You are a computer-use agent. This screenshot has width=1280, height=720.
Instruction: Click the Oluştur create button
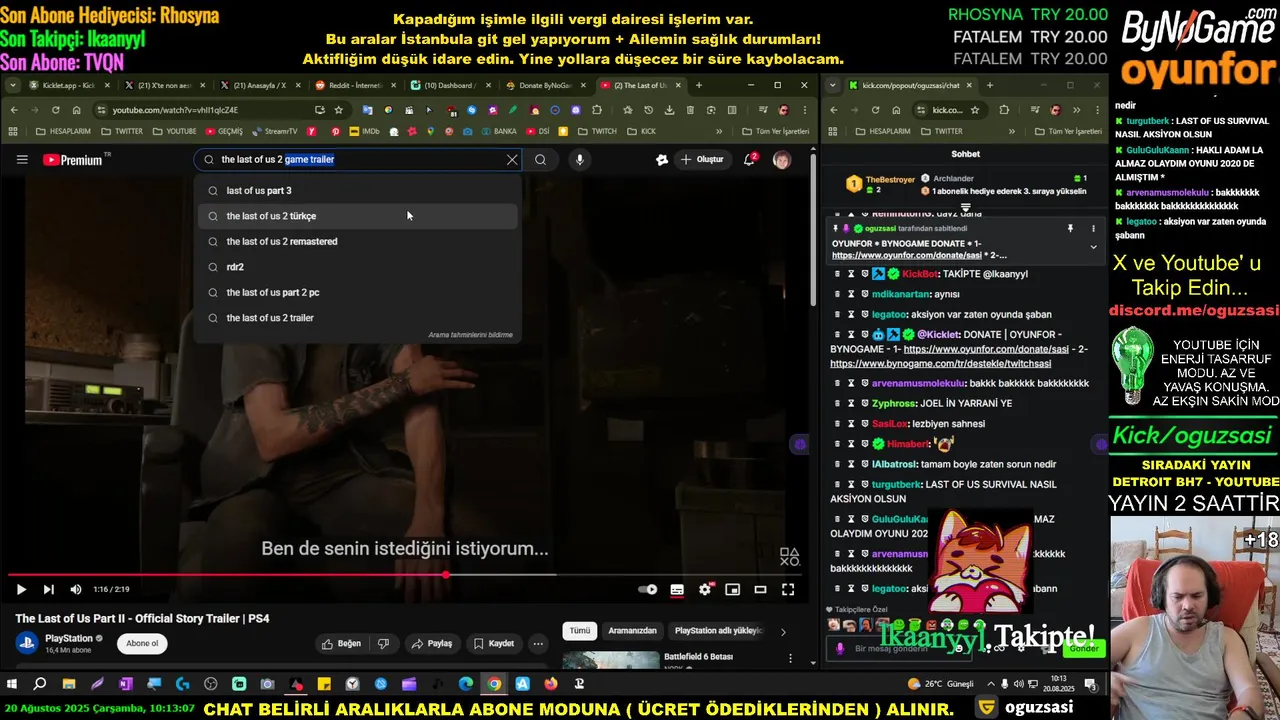point(702,159)
